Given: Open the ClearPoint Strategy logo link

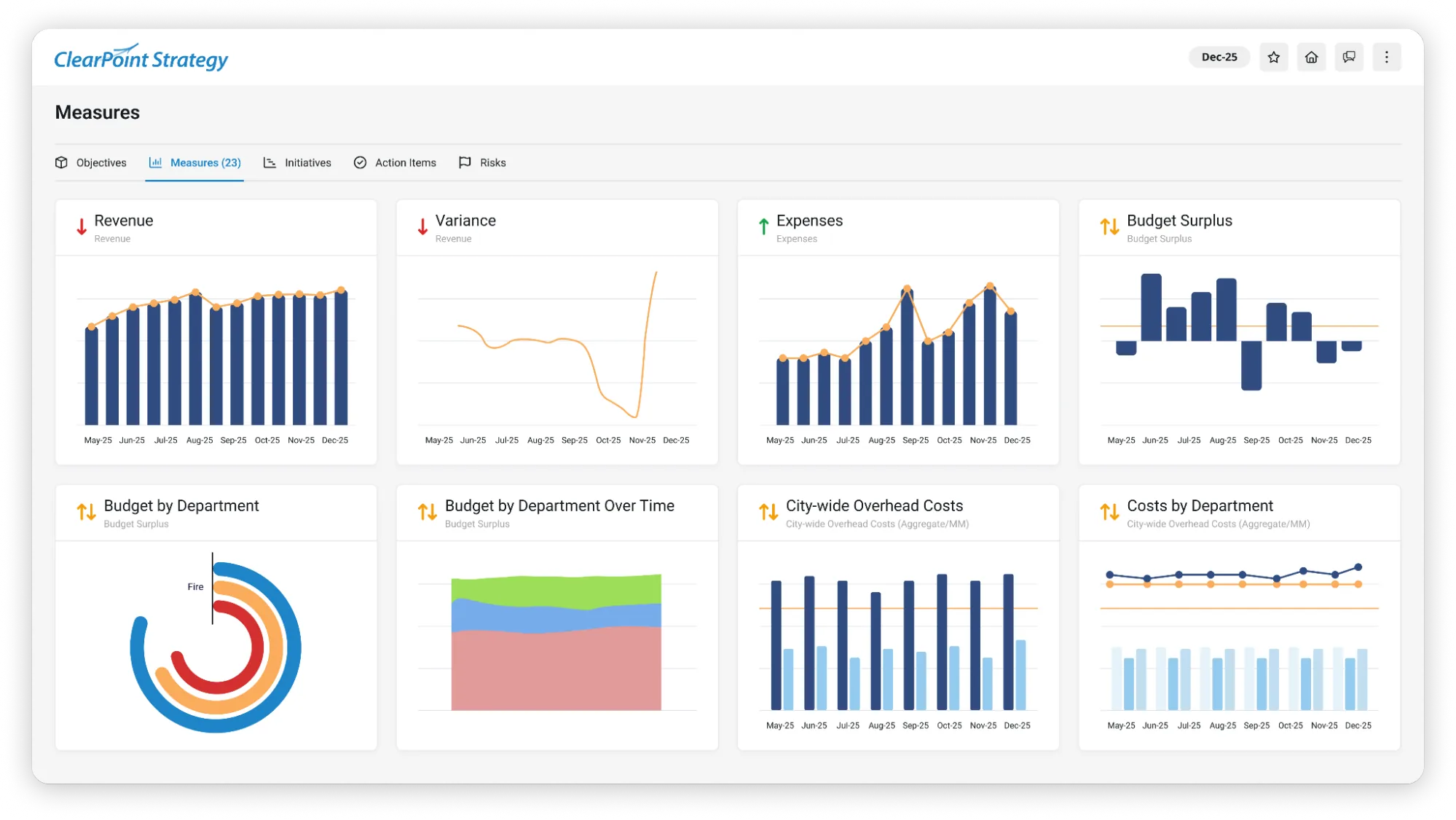Looking at the screenshot, I should pos(141,57).
